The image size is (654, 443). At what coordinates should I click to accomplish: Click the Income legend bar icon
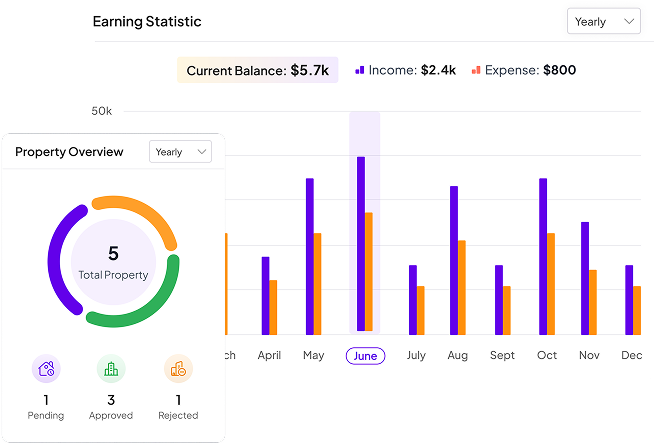pos(360,70)
